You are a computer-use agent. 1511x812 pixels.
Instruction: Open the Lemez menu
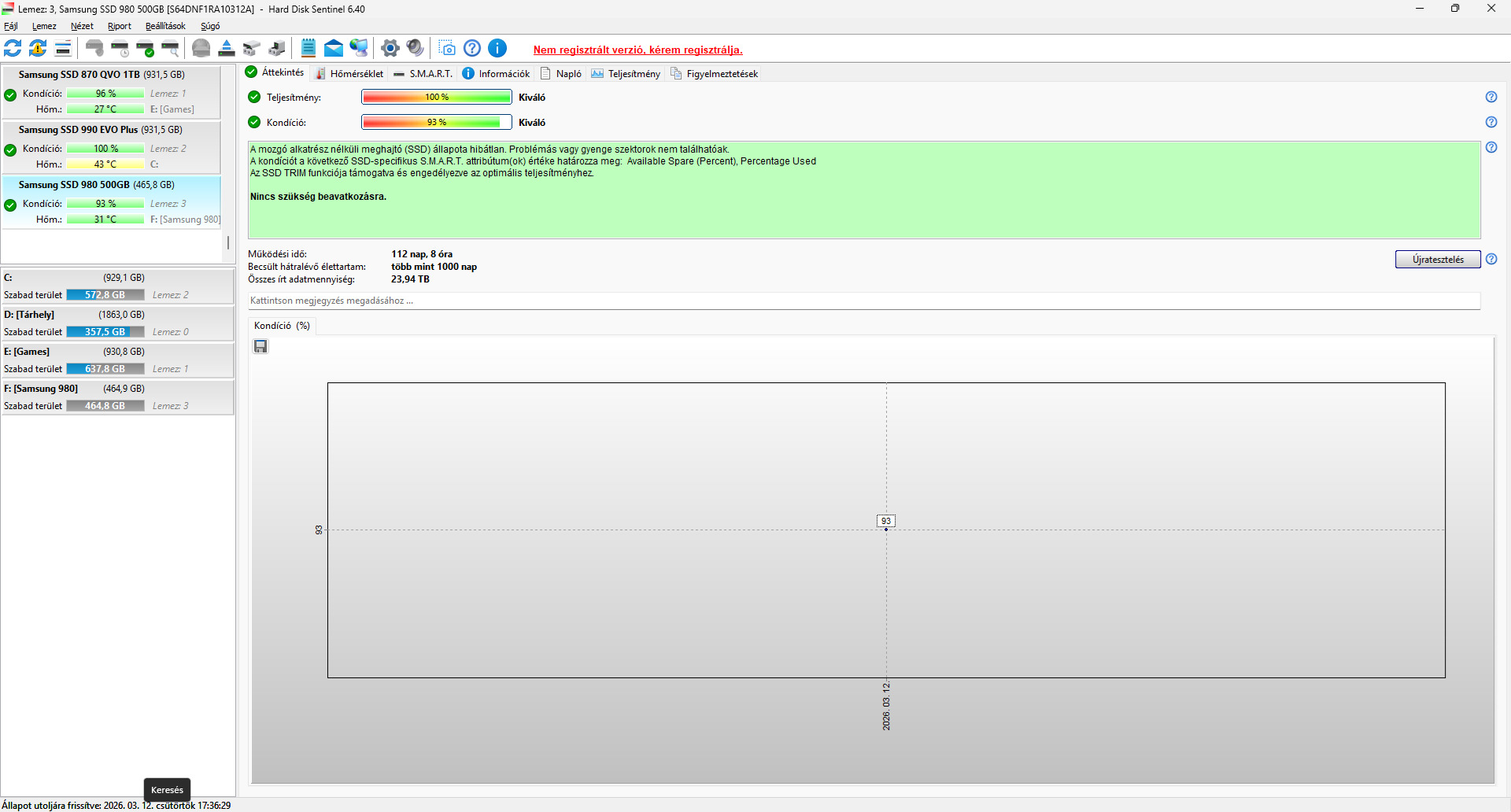(44, 26)
